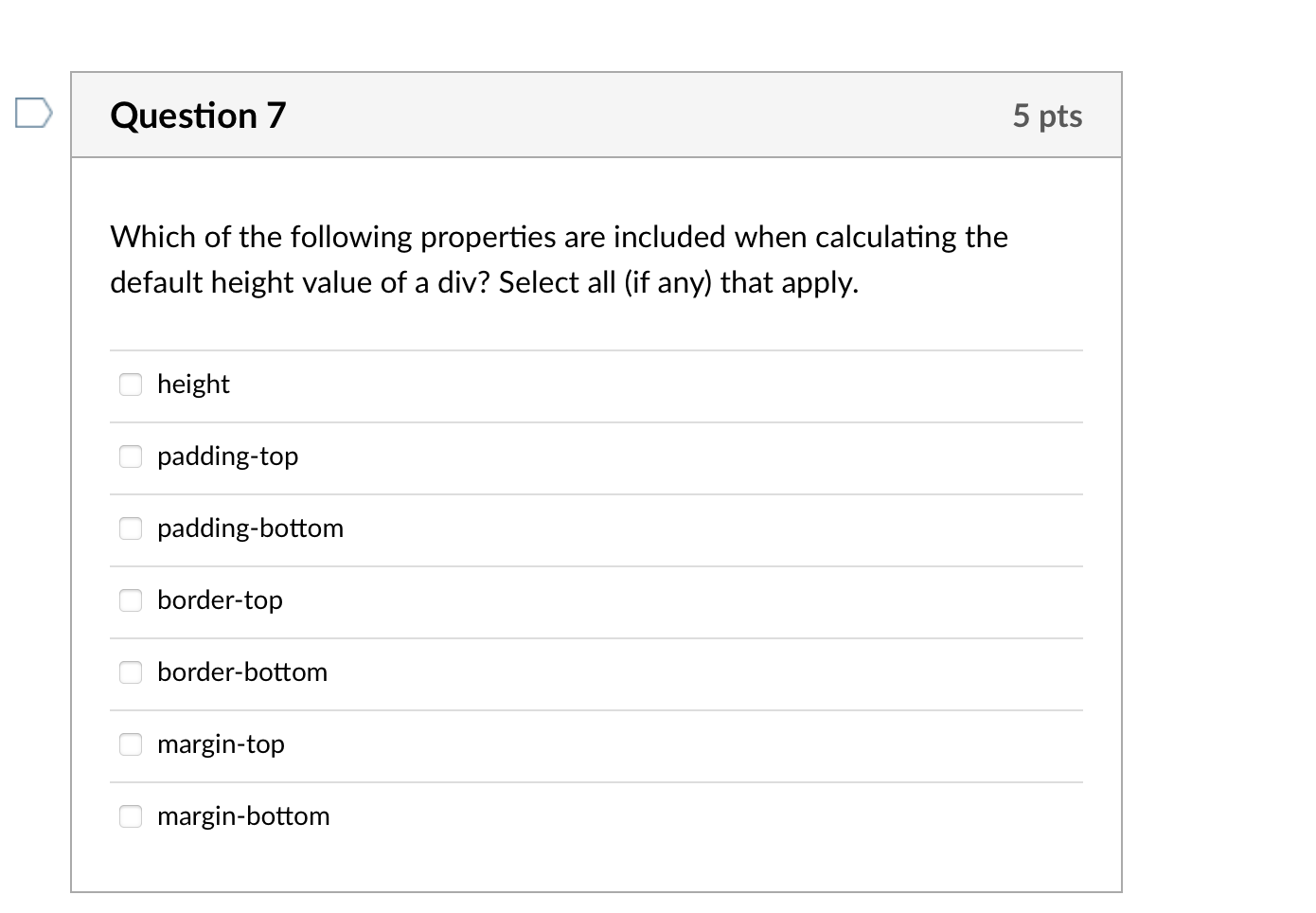Click the 5 pts label
Viewport: 1316px width, 913px height.
pyautogui.click(x=1048, y=115)
